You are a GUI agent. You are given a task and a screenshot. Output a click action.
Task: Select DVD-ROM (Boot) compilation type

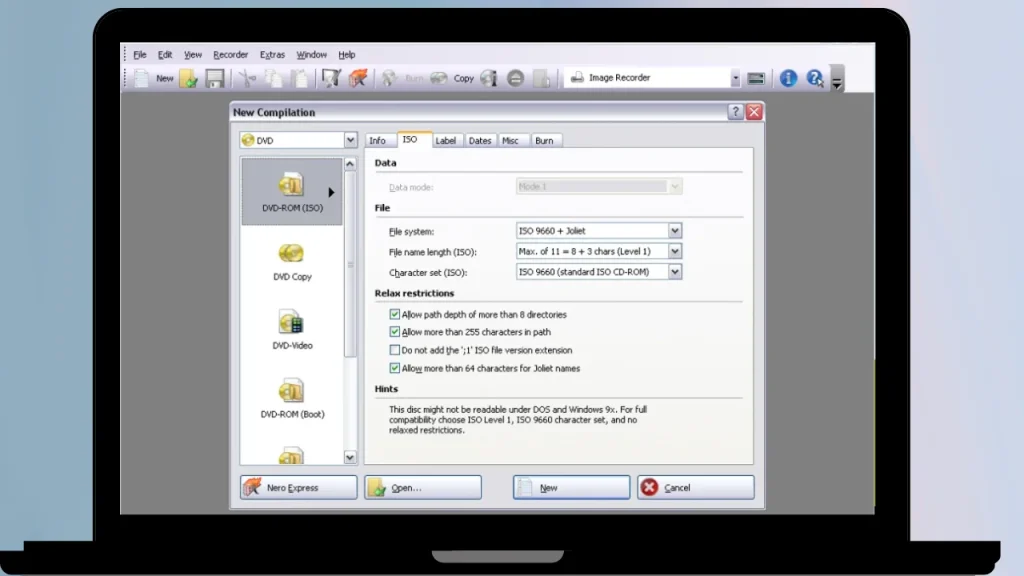pyautogui.click(x=292, y=399)
